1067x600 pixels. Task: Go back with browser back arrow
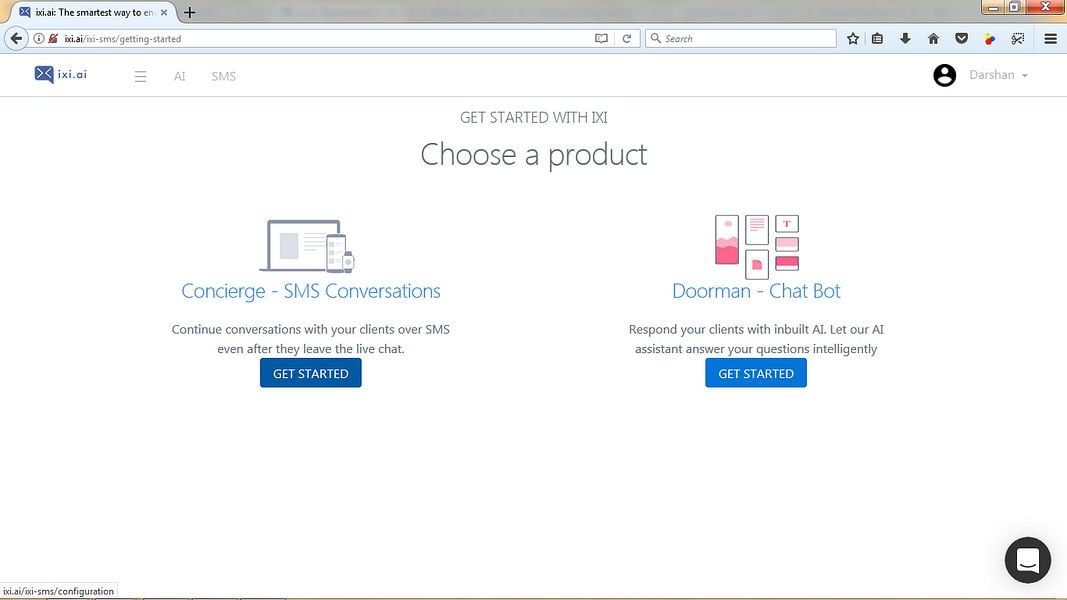16,39
